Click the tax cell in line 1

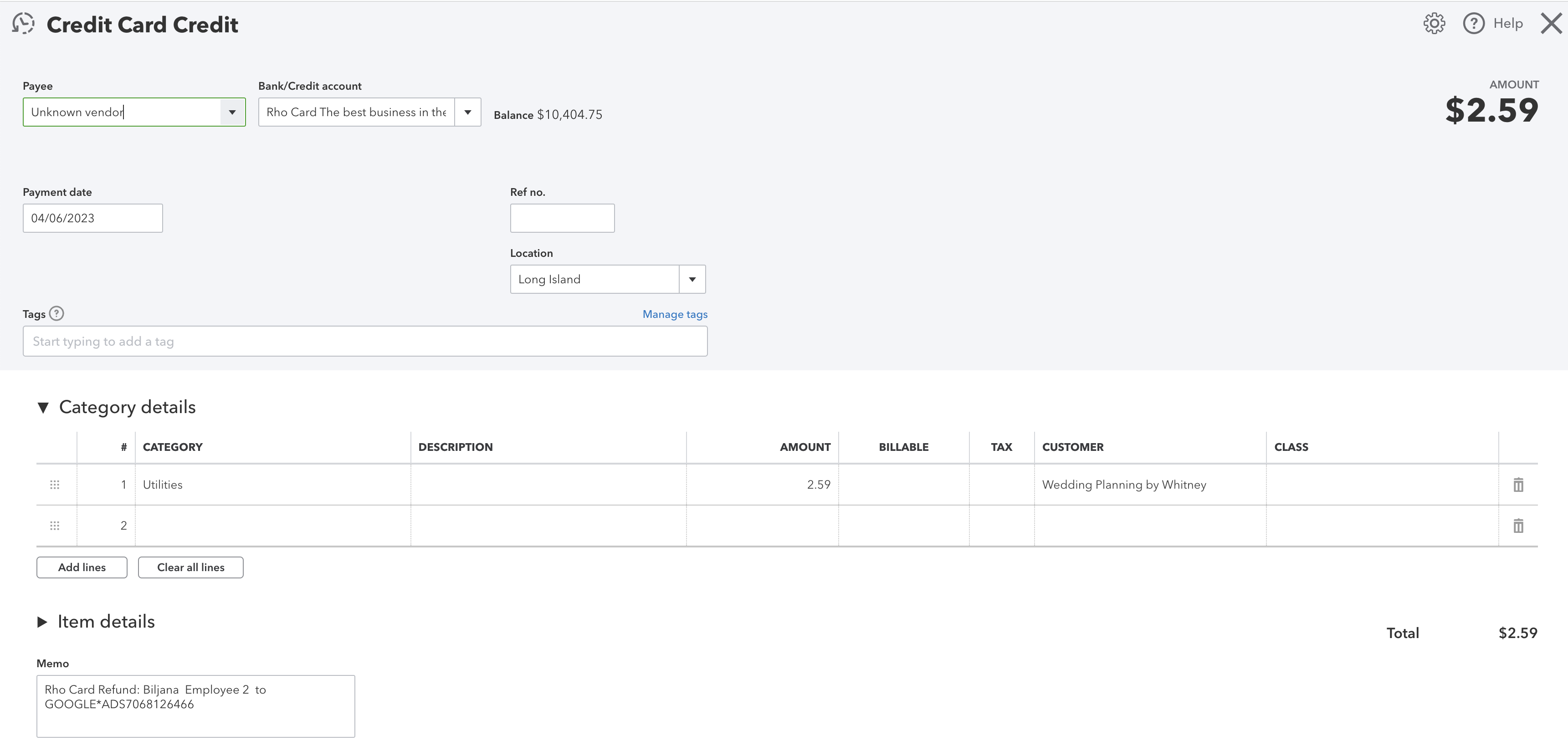point(1002,484)
